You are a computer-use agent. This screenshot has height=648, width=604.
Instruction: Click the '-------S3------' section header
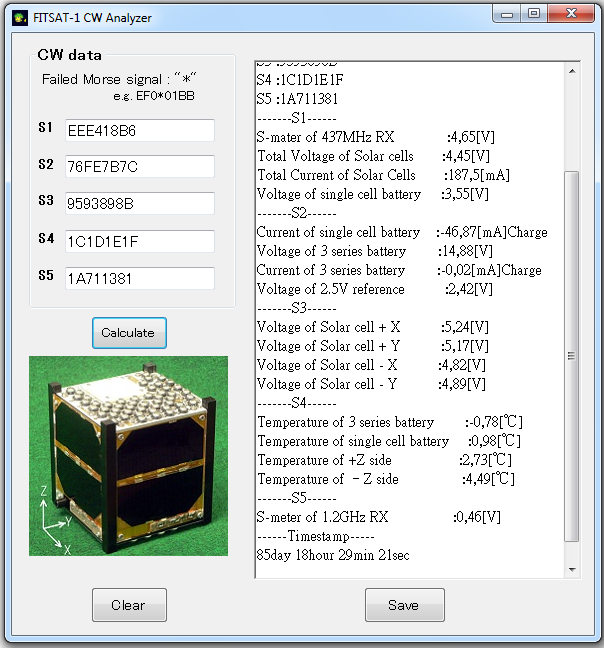(x=297, y=308)
